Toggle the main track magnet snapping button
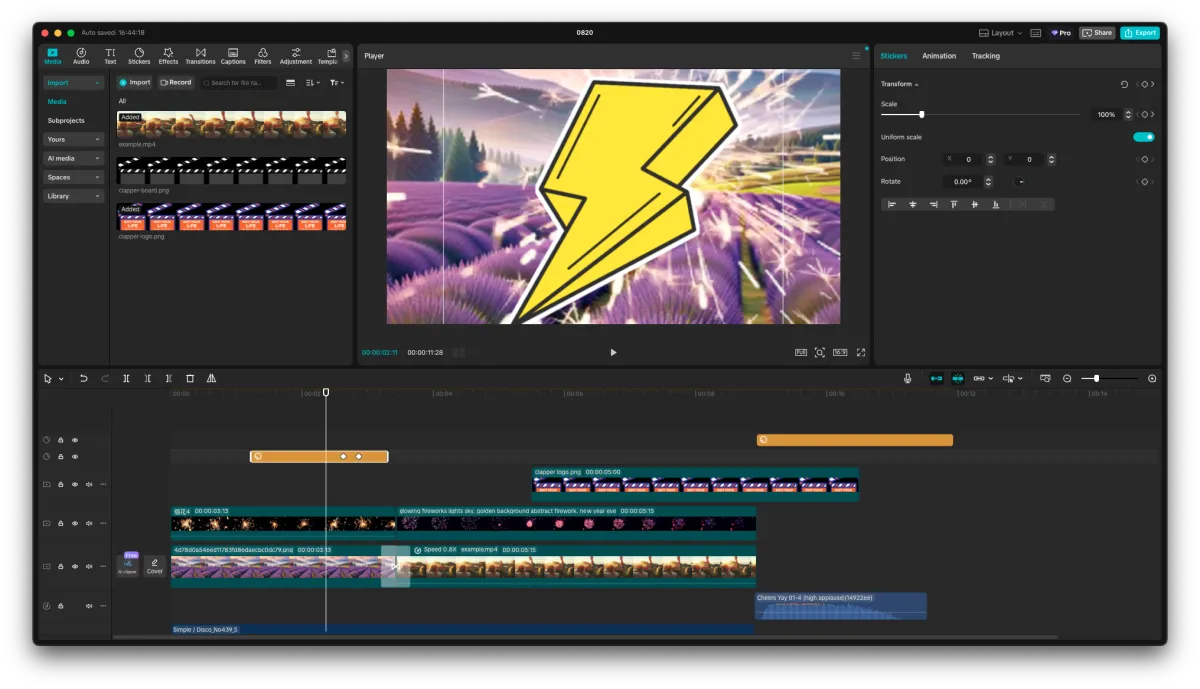Image resolution: width=1200 pixels, height=689 pixels. click(936, 379)
